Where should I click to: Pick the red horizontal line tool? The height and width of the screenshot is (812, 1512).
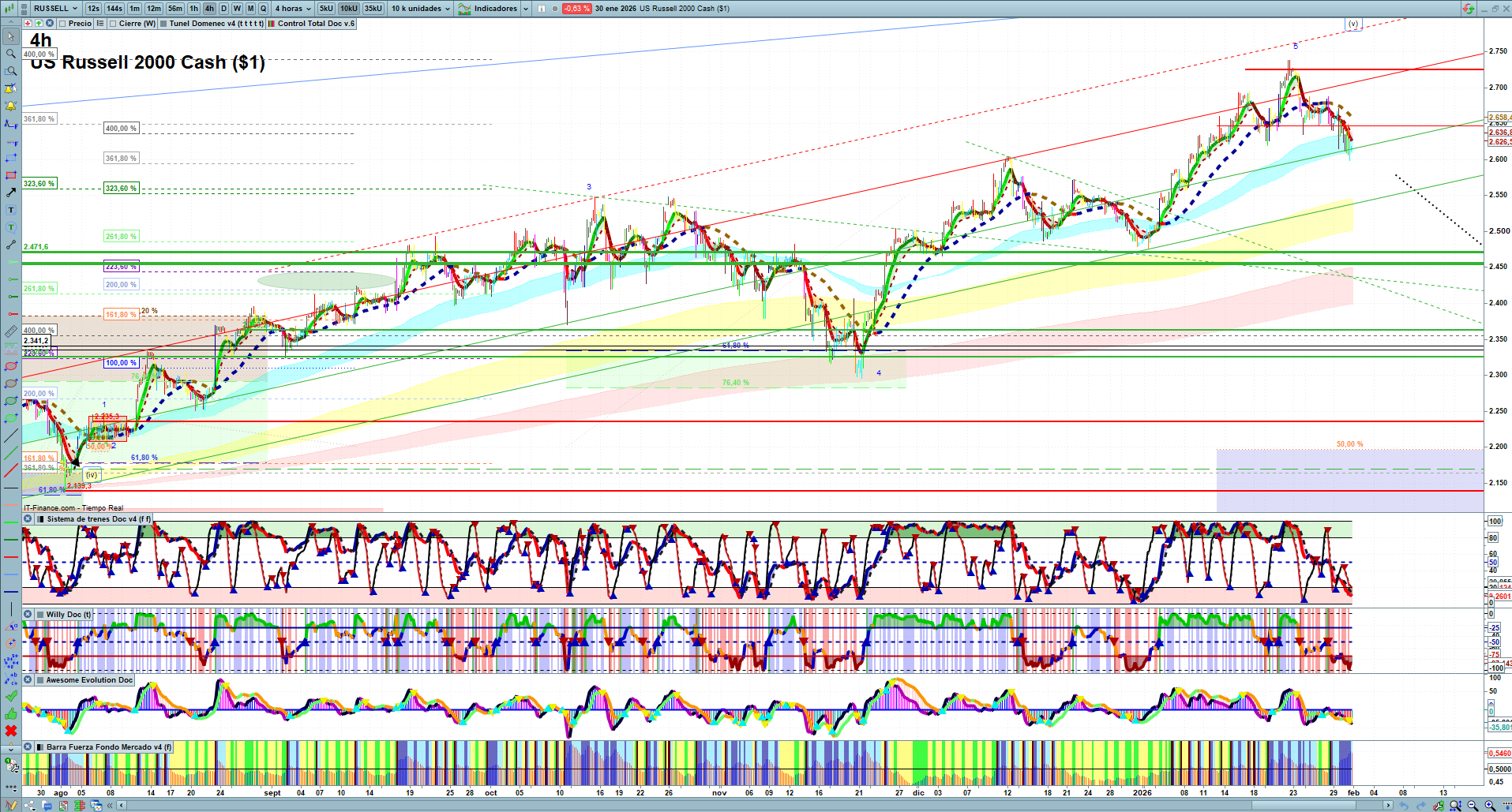[11, 557]
